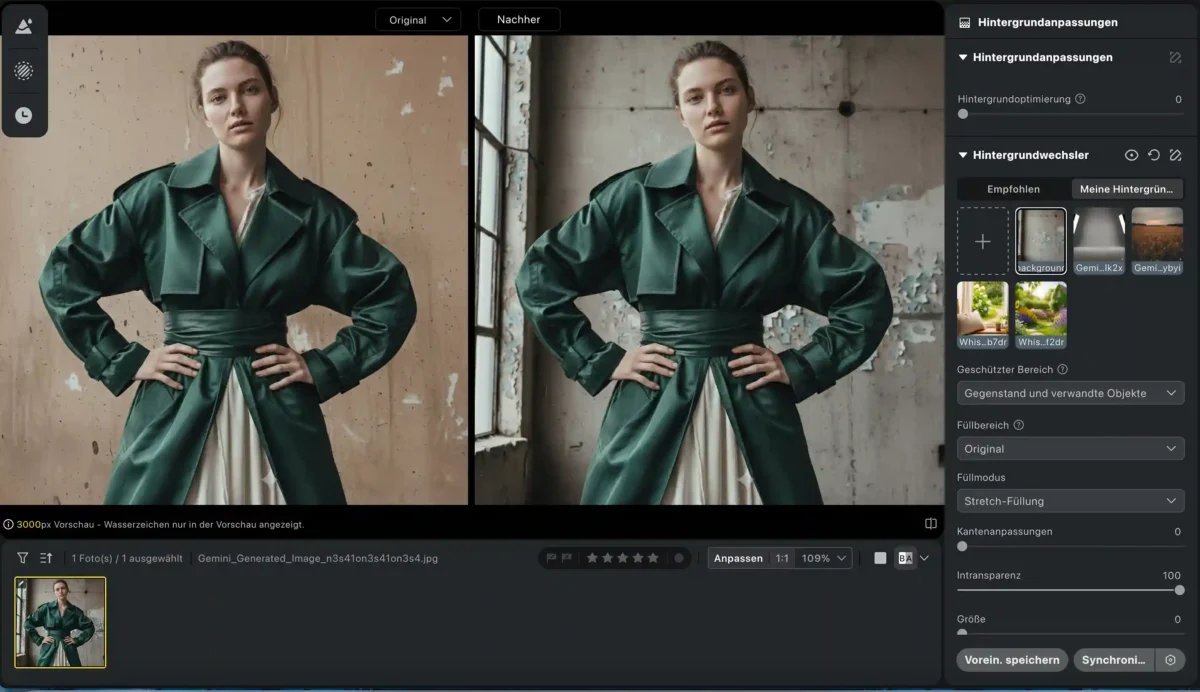This screenshot has height=692, width=1200.
Task: Open the Füllmodus Stretch-Füllung dropdown
Action: [1070, 501]
